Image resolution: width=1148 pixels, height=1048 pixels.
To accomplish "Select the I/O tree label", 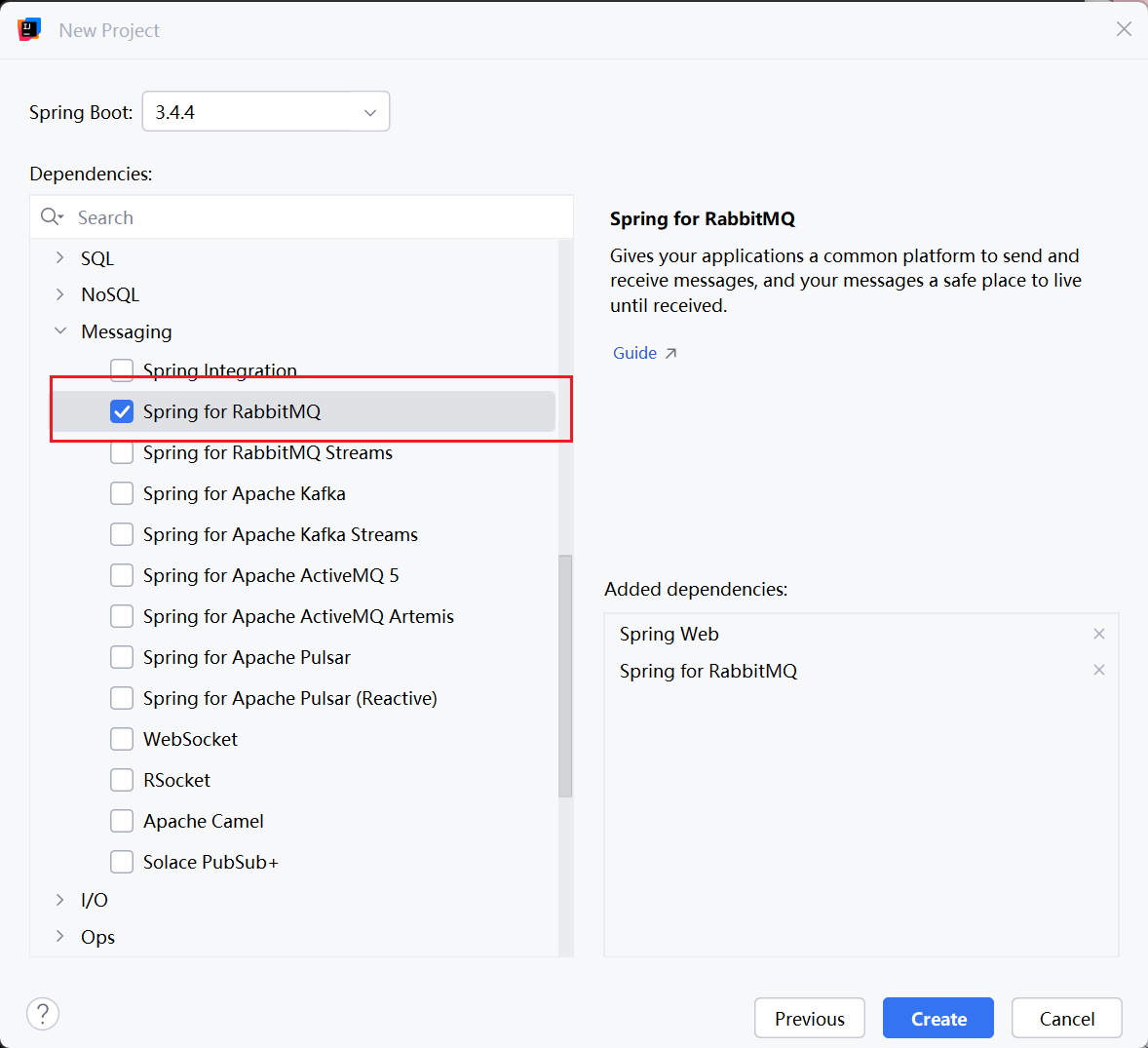I will (95, 900).
